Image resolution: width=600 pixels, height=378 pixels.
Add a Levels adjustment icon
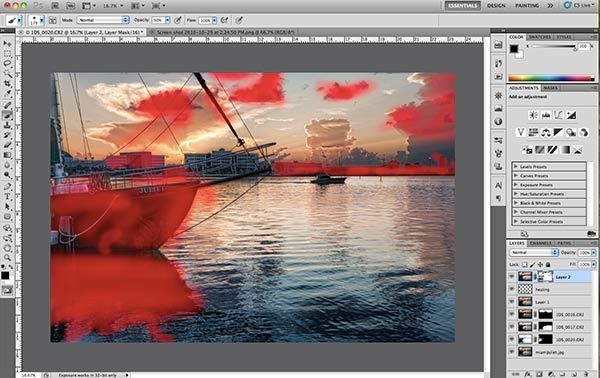pyautogui.click(x=546, y=115)
